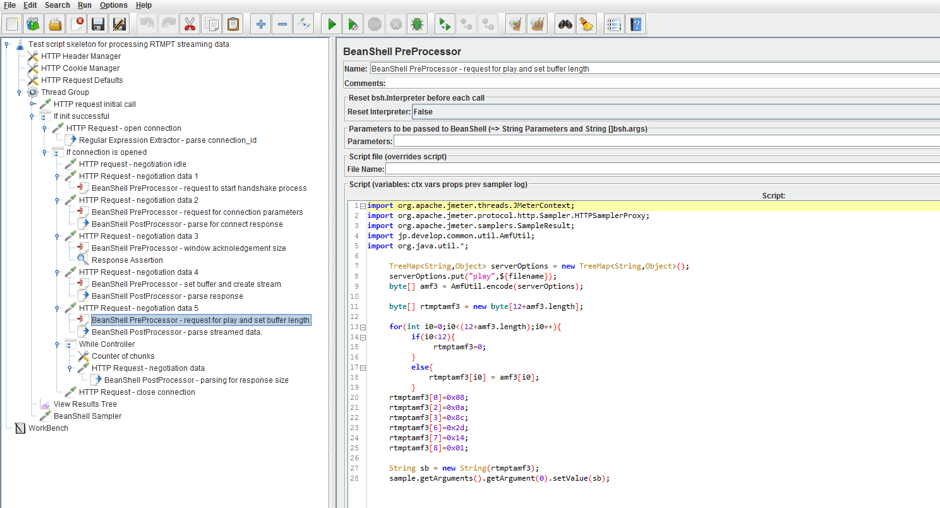This screenshot has width=940, height=508.
Task: Collapse the If init successful node handle
Action: point(32,116)
